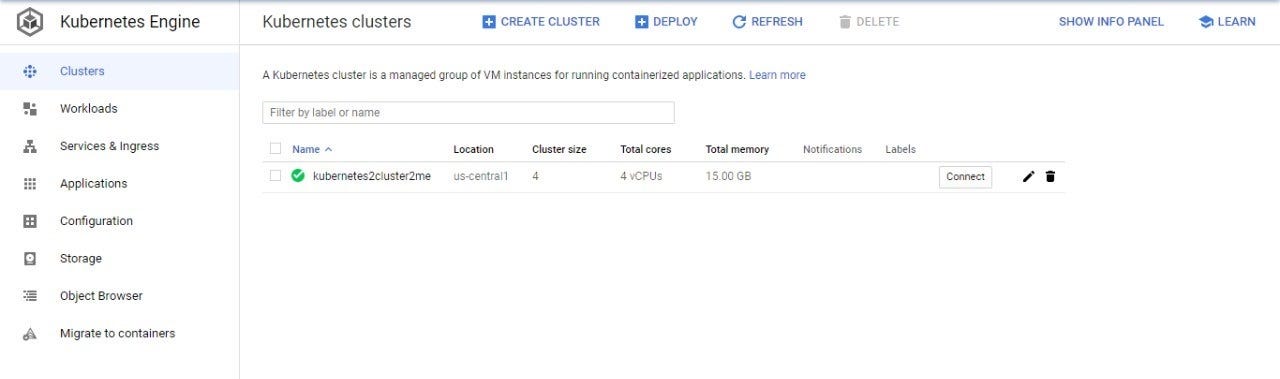Navigate to Applications section
Image resolution: width=1280 pixels, height=379 pixels.
pos(93,184)
